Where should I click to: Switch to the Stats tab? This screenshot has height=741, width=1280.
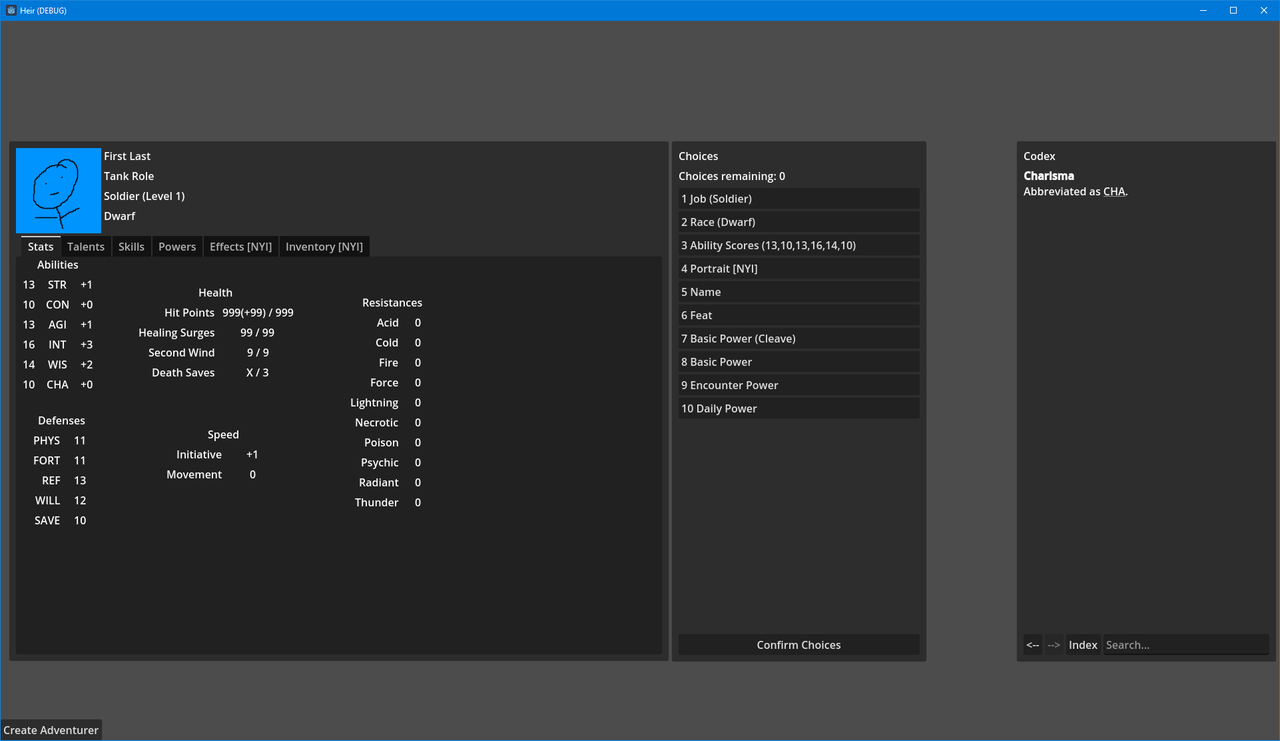pos(41,247)
